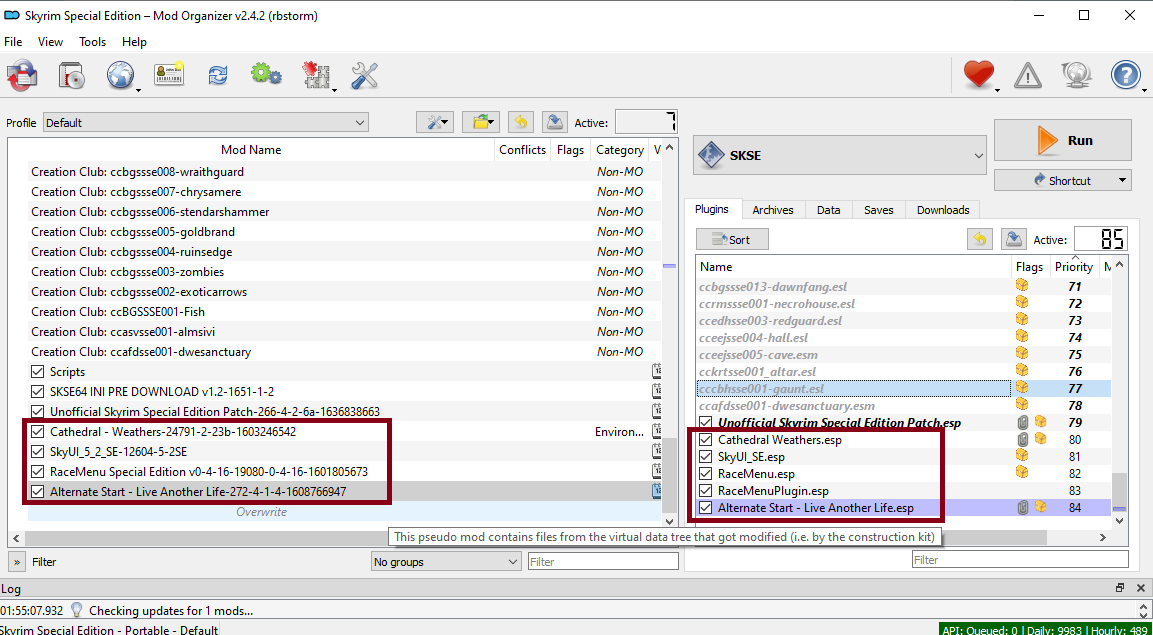Click the SKSE executable icon

(x=711, y=155)
